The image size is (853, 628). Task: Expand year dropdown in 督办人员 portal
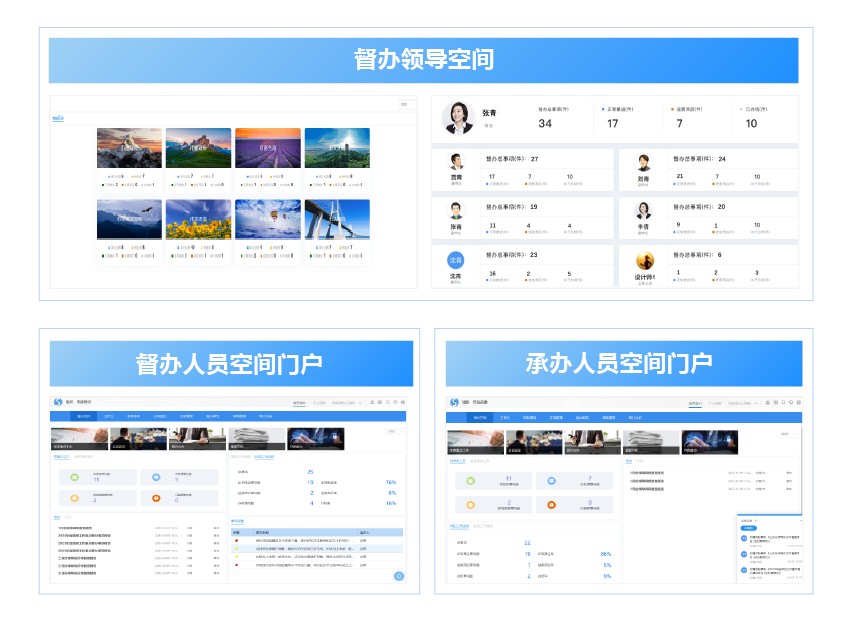click(395, 432)
